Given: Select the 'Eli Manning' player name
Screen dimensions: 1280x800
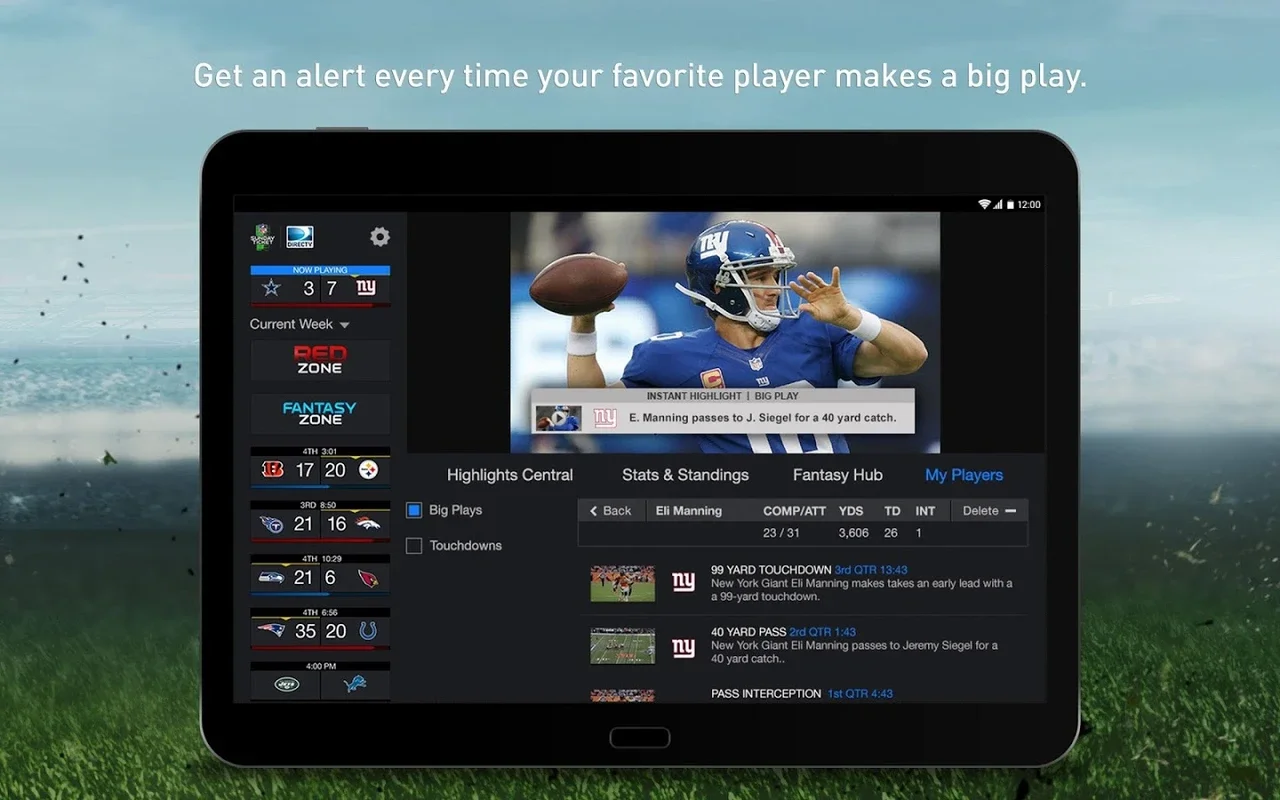Looking at the screenshot, I should tap(689, 511).
